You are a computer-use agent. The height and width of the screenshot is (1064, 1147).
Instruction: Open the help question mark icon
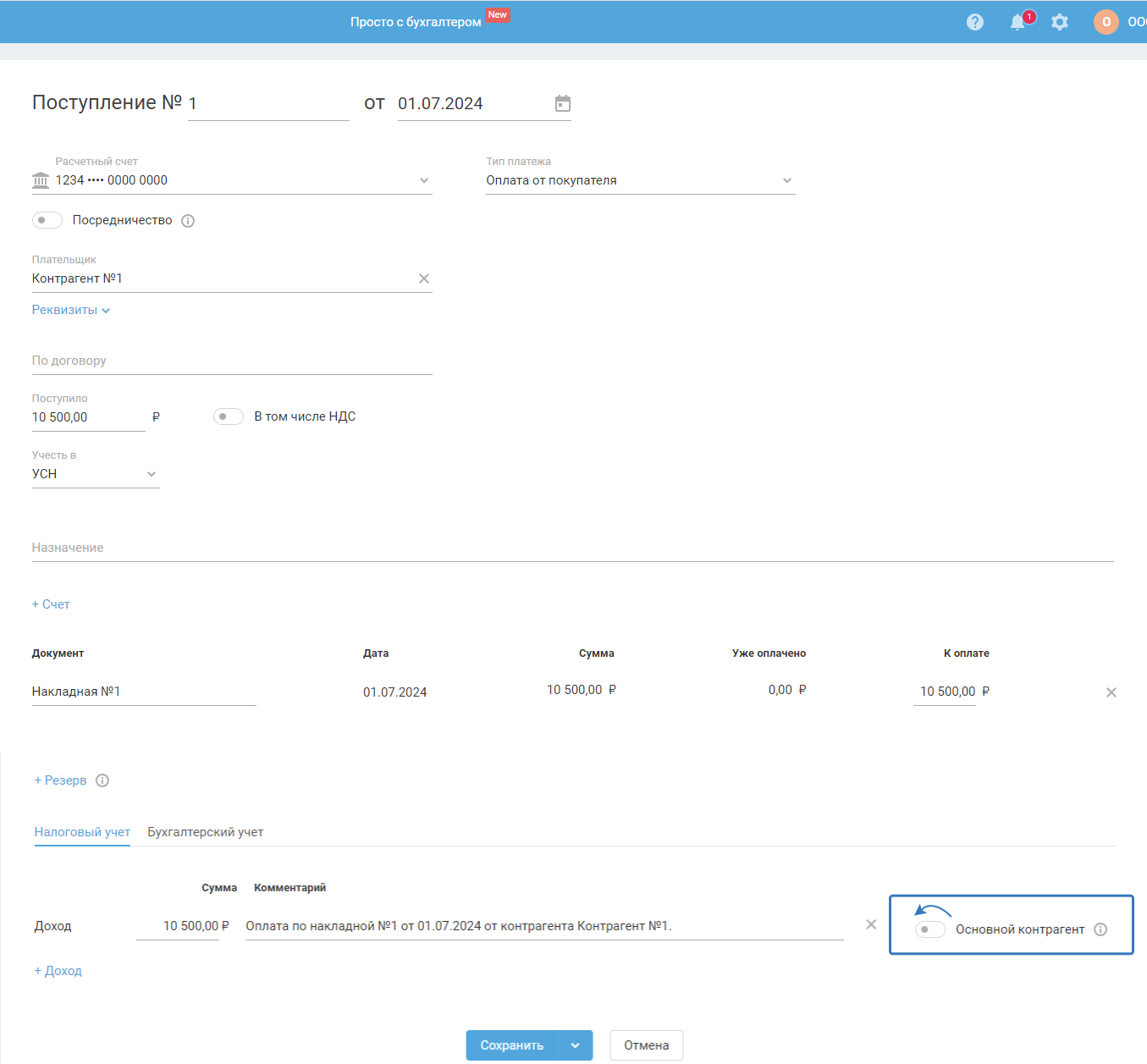tap(975, 22)
